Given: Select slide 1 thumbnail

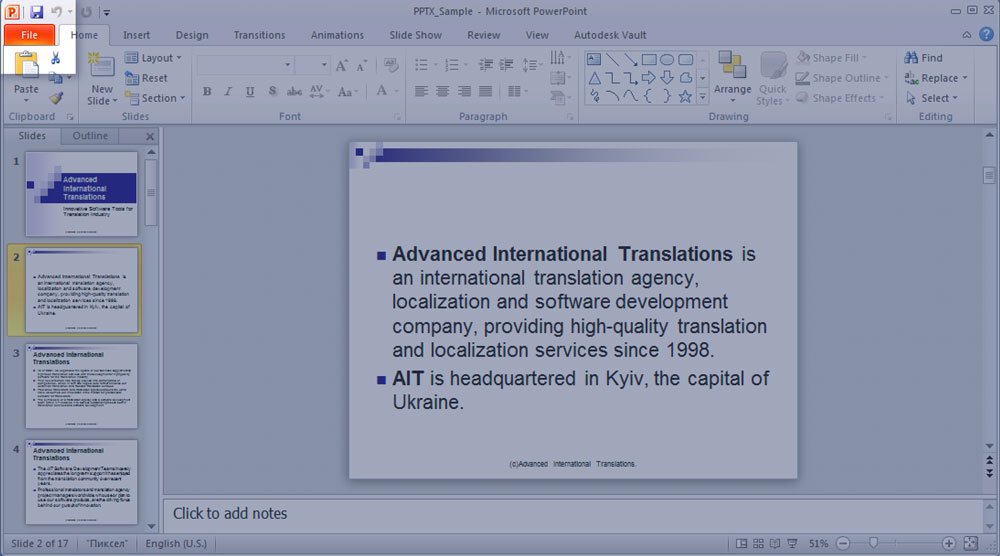Looking at the screenshot, I should pos(81,194).
